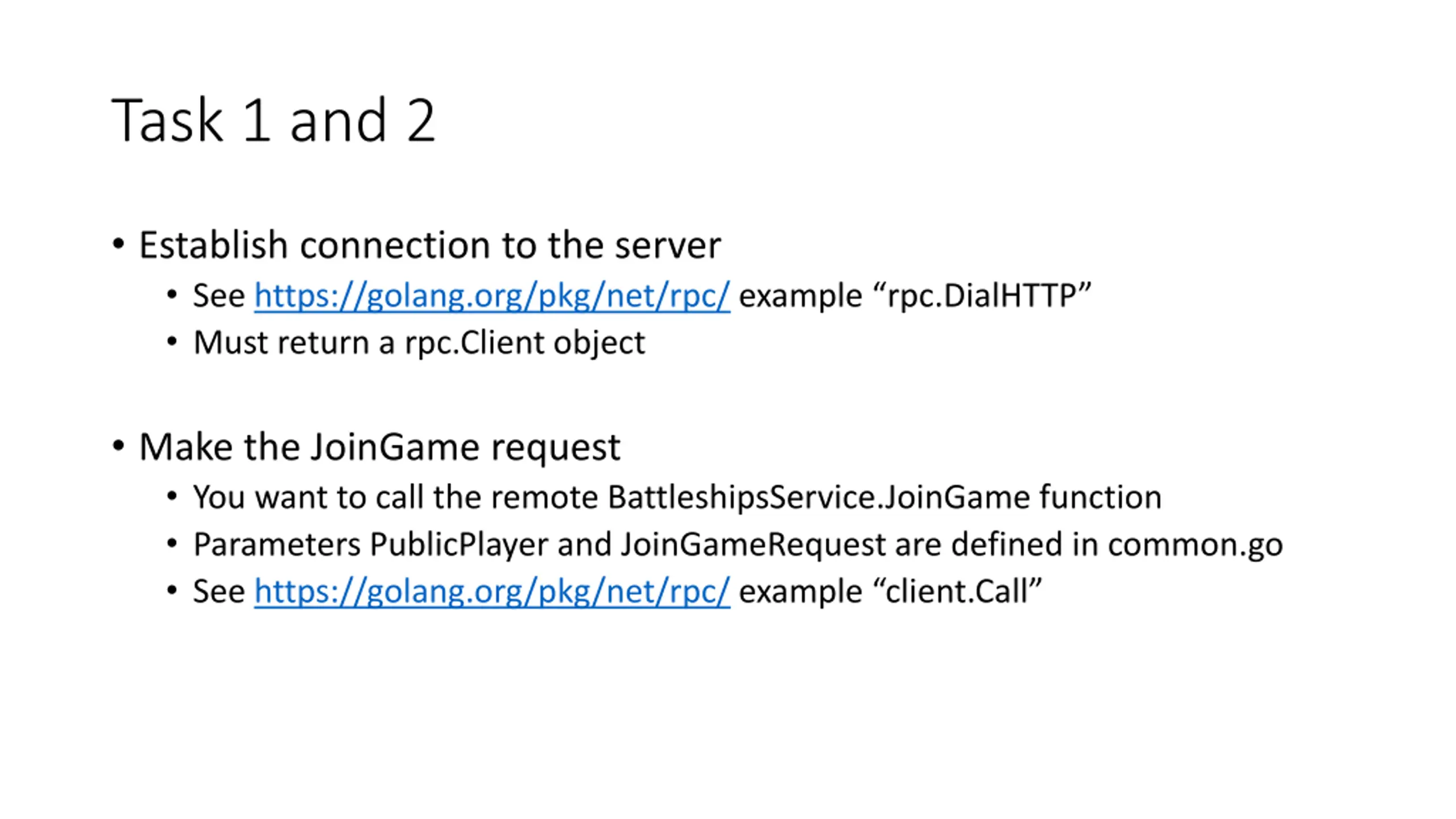Click the word function after JoinGame
Viewport: 1456px width, 819px height.
coord(1101,498)
